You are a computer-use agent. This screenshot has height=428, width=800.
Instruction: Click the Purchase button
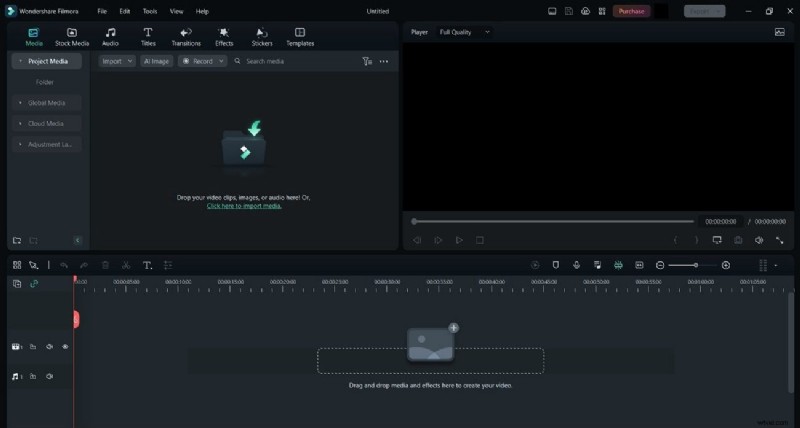click(x=632, y=11)
